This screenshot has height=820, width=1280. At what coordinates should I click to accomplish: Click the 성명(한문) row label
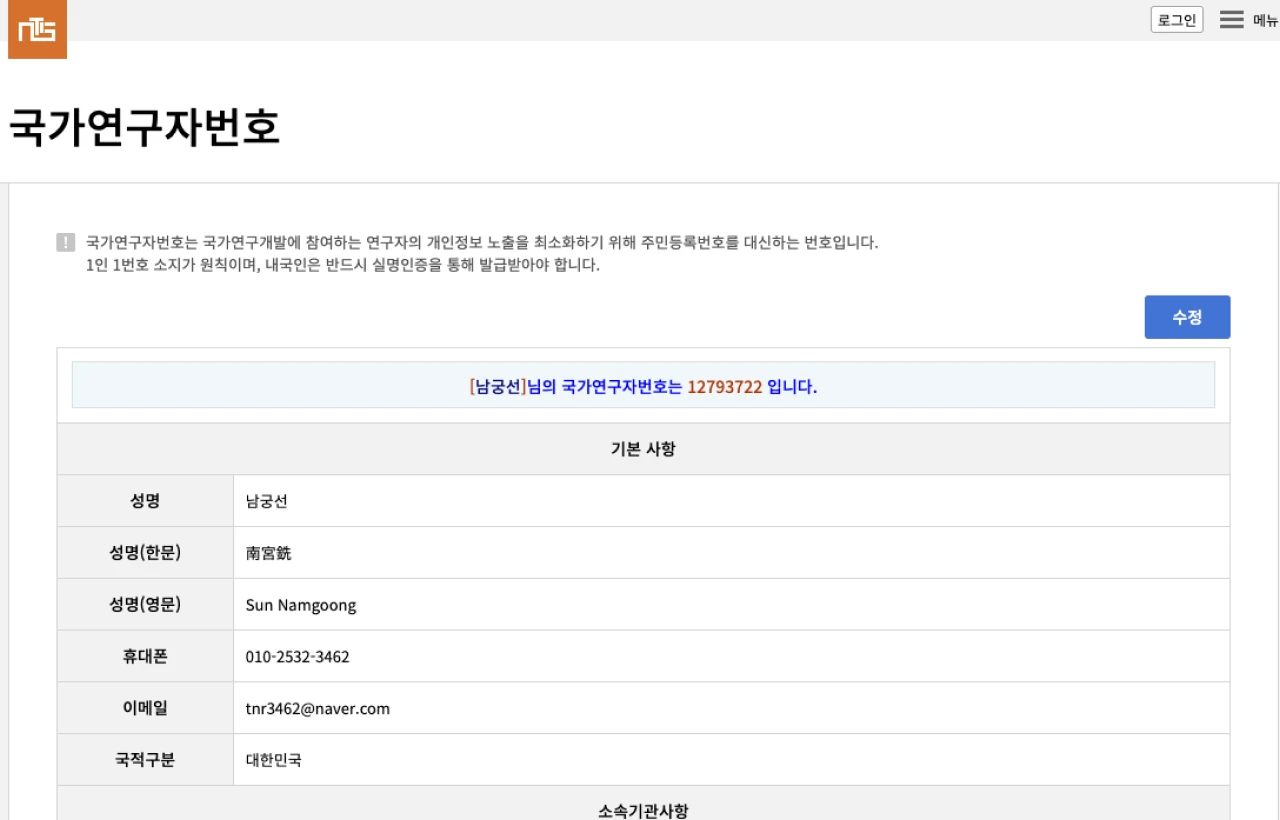tap(145, 553)
